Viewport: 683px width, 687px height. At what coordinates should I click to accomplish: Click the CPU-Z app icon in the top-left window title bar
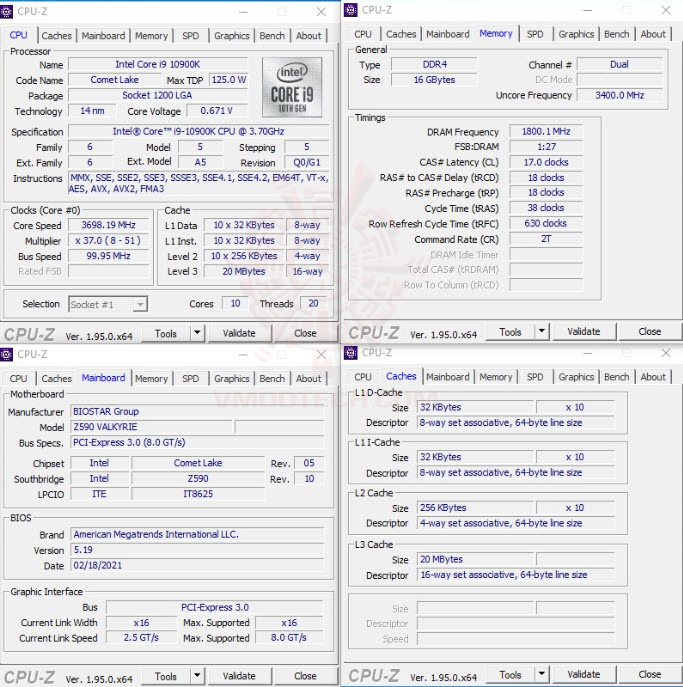tap(6, 12)
